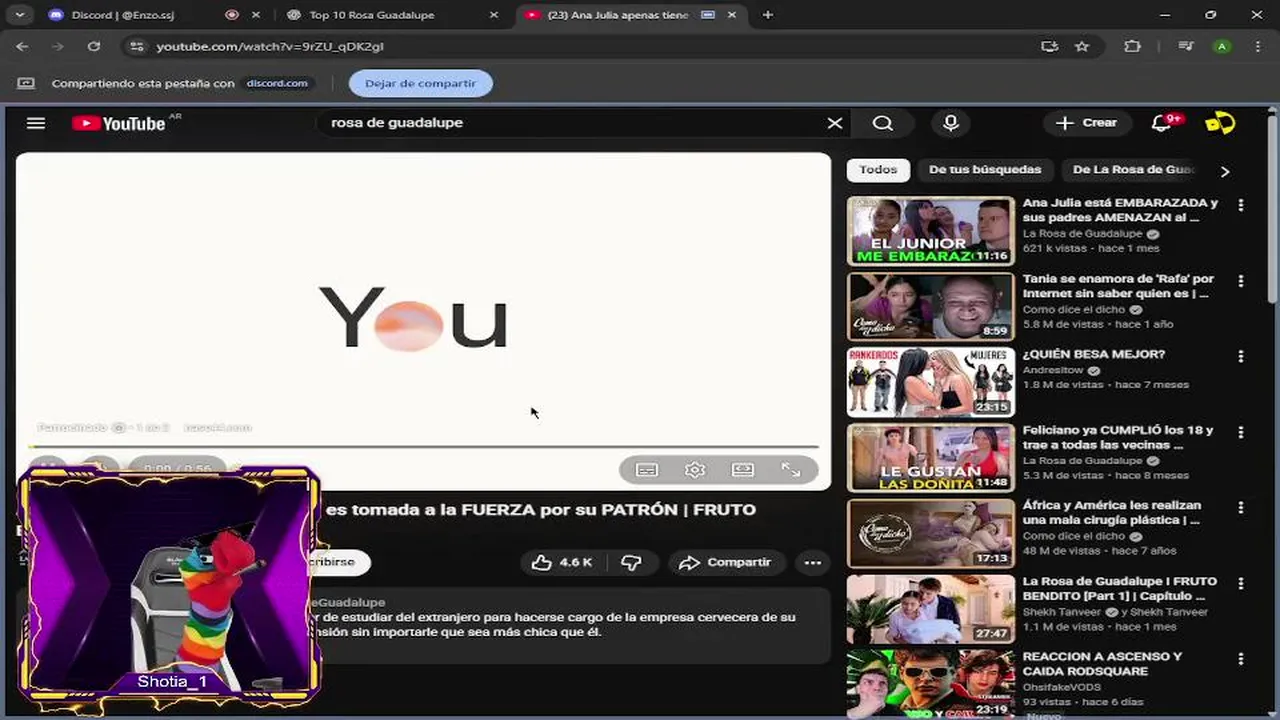Viewport: 1280px width, 720px height.
Task: Switch to Discord @Enzo.ssj tab
Action: [x=140, y=15]
